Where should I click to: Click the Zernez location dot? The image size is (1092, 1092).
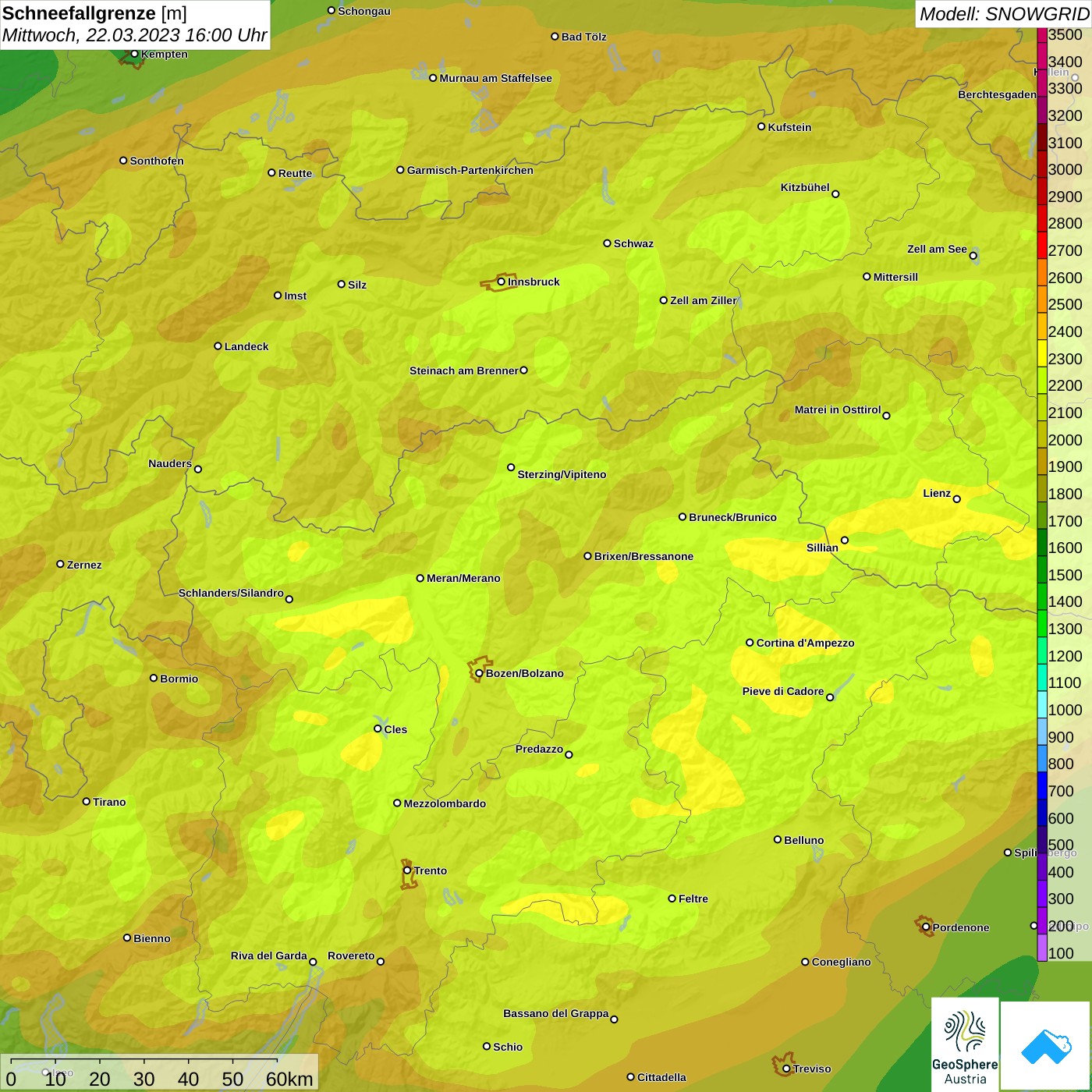61,564
